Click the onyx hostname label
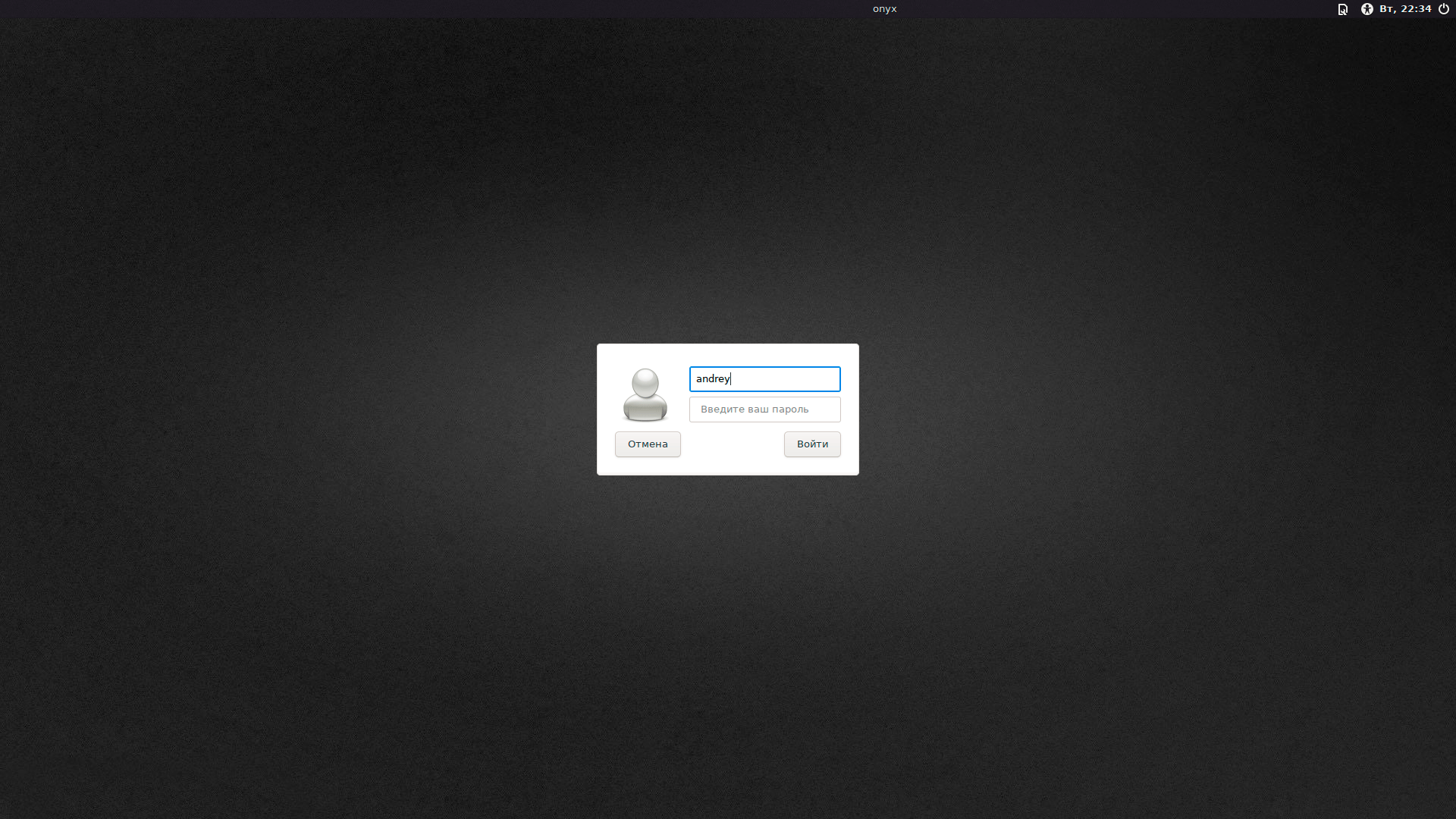The height and width of the screenshot is (819, 1456). 884,9
